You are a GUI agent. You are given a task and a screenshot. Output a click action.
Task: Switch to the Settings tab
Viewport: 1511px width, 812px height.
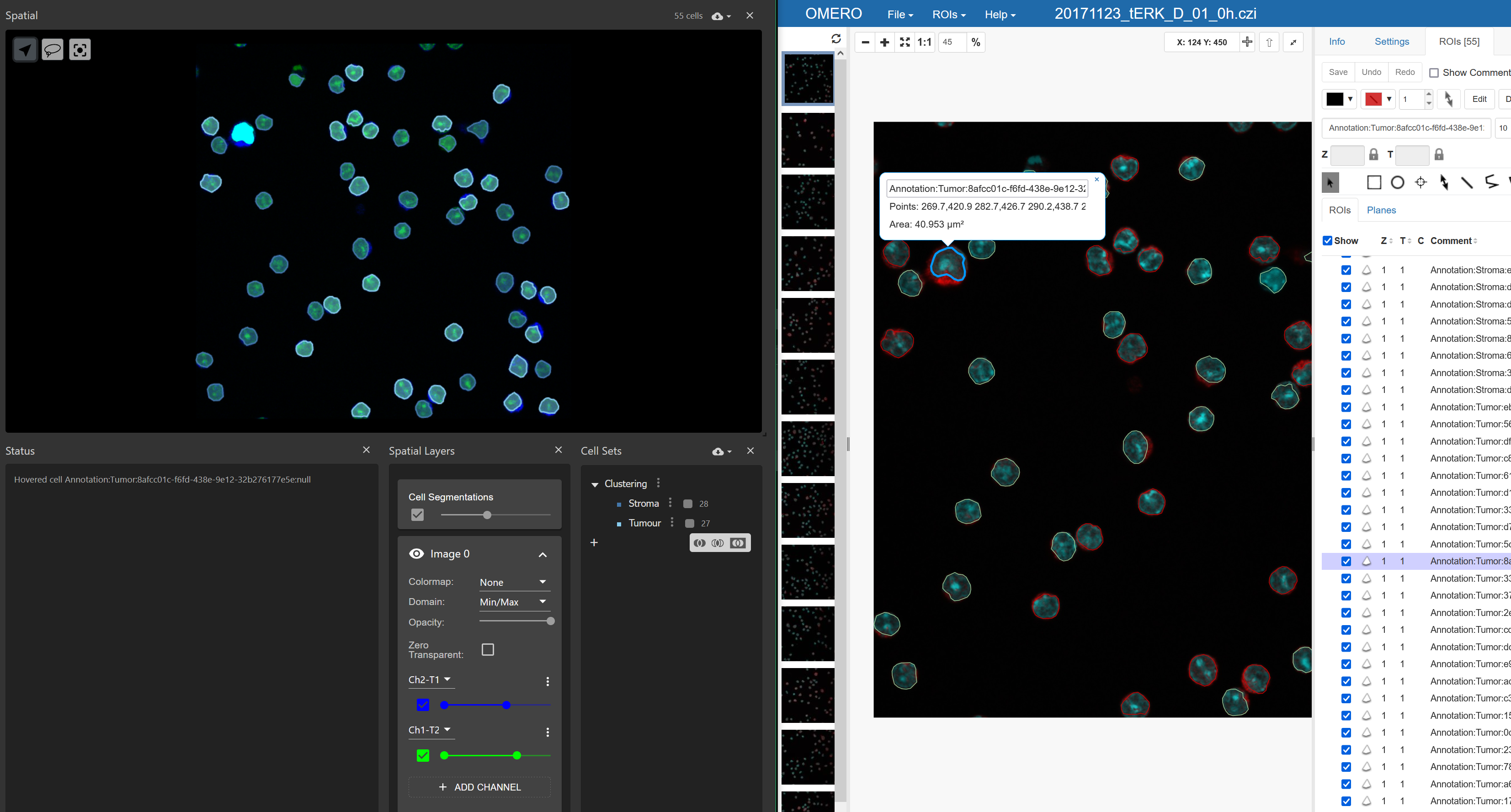1391,41
